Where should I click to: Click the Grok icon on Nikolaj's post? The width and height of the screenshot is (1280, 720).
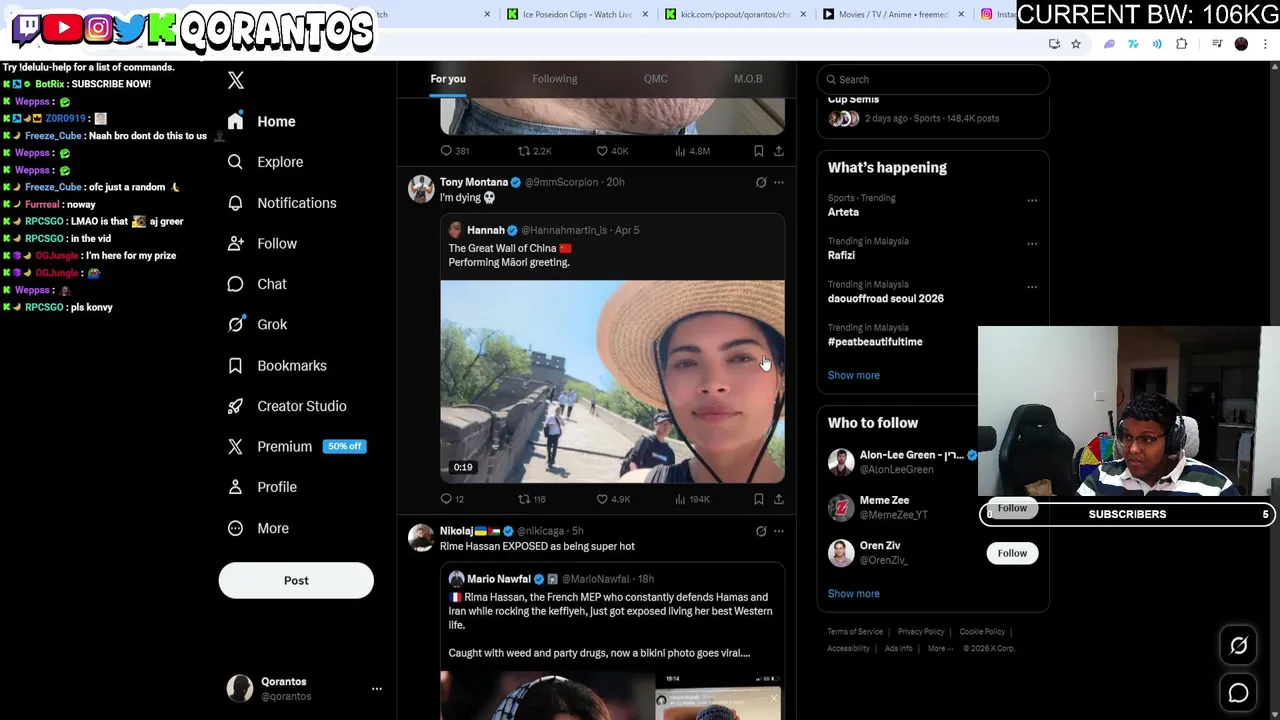[x=761, y=531]
